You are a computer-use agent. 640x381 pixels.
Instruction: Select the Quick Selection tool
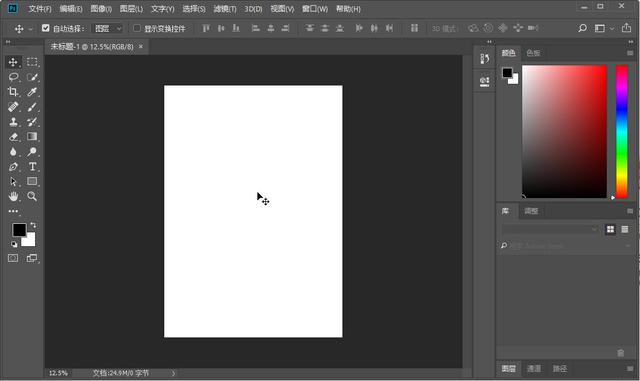32,77
